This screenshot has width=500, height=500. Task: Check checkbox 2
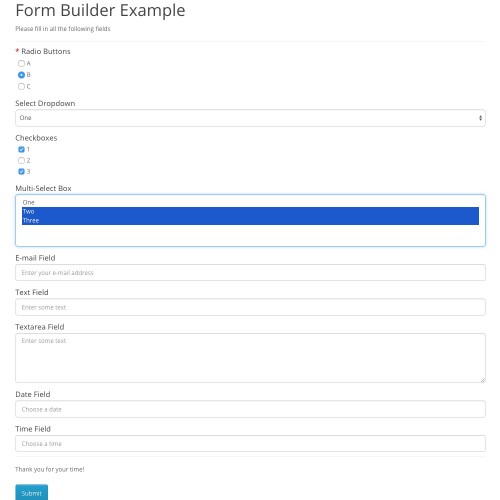click(21, 160)
